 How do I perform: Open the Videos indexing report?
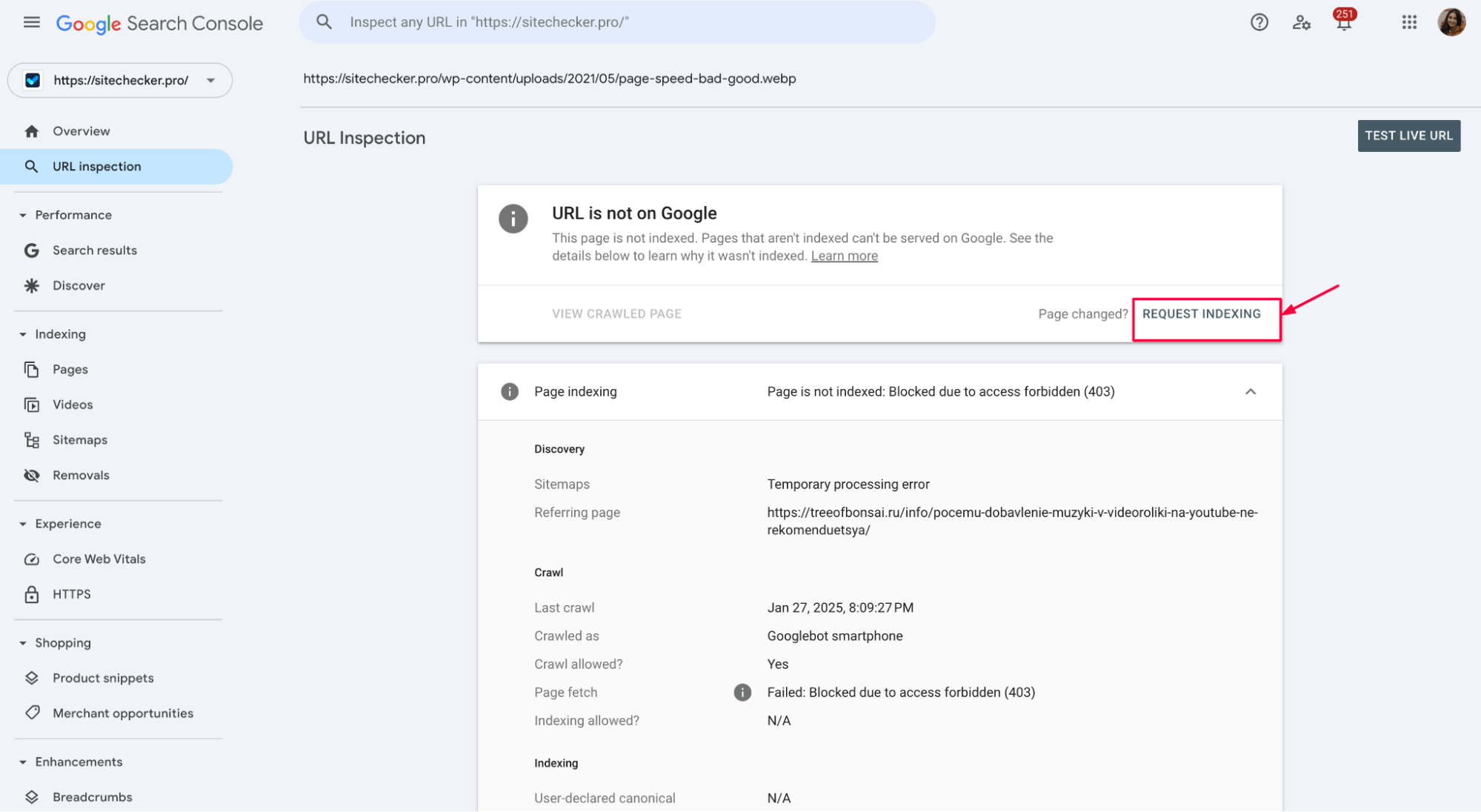[117, 405]
